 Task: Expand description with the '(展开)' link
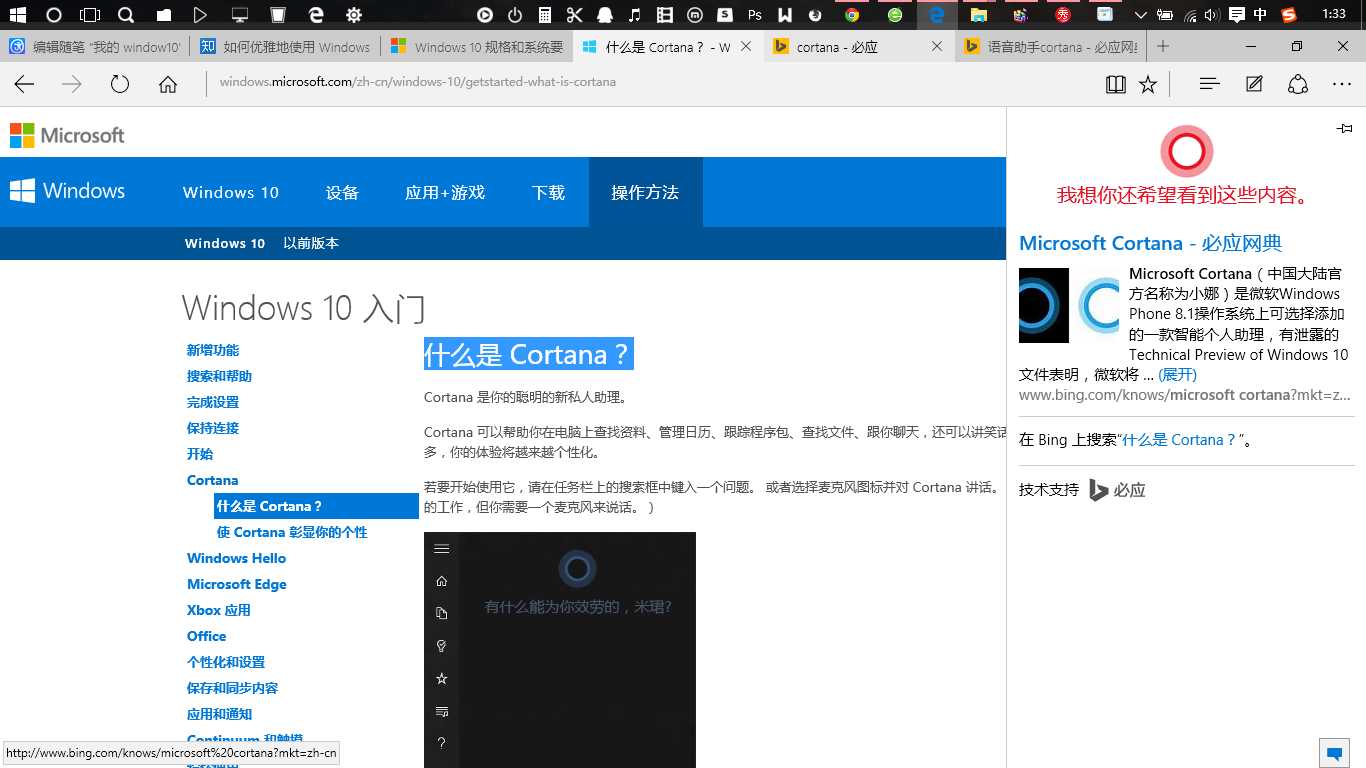tap(1178, 374)
